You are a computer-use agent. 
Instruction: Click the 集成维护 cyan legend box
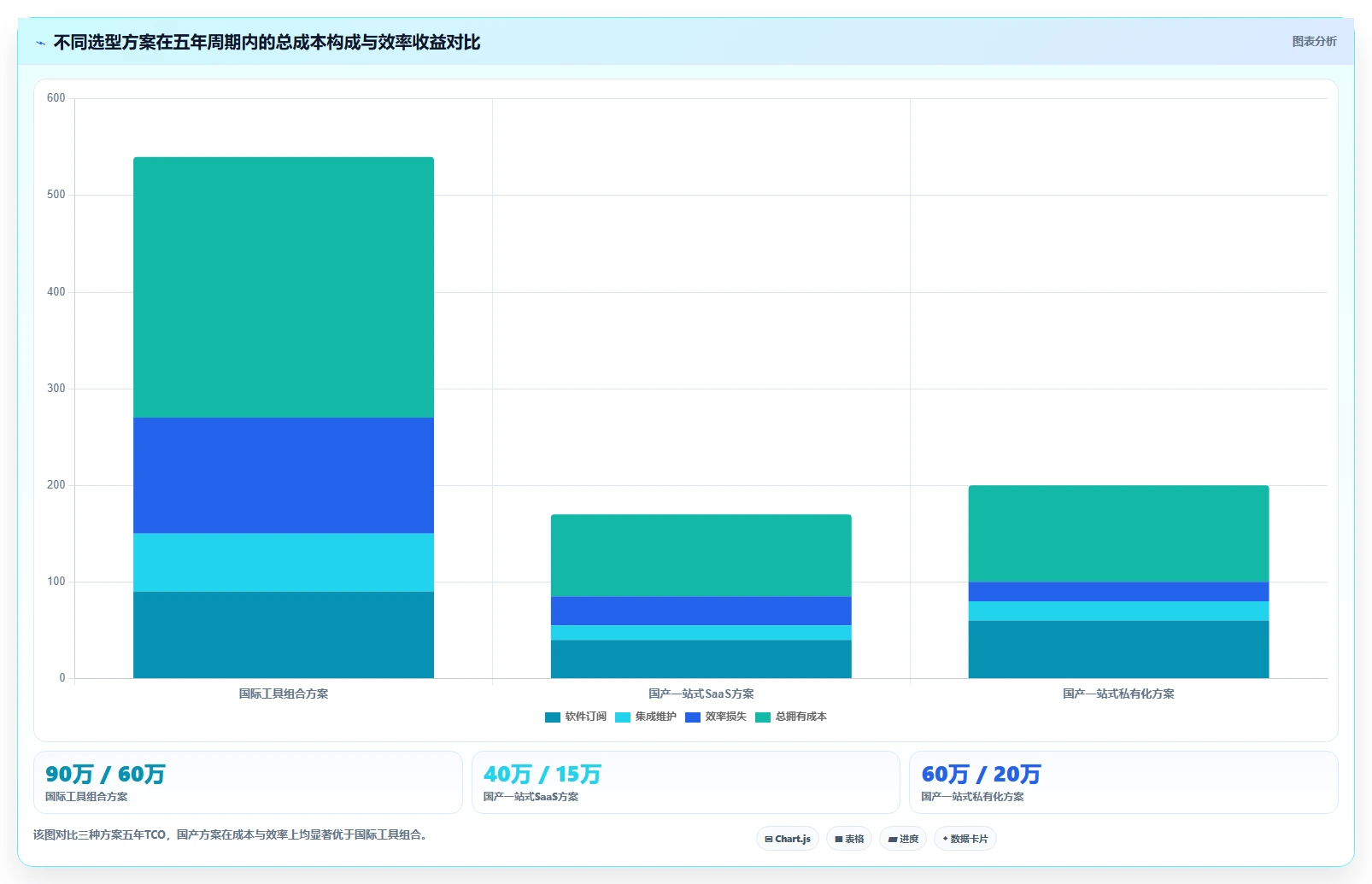pyautogui.click(x=623, y=717)
